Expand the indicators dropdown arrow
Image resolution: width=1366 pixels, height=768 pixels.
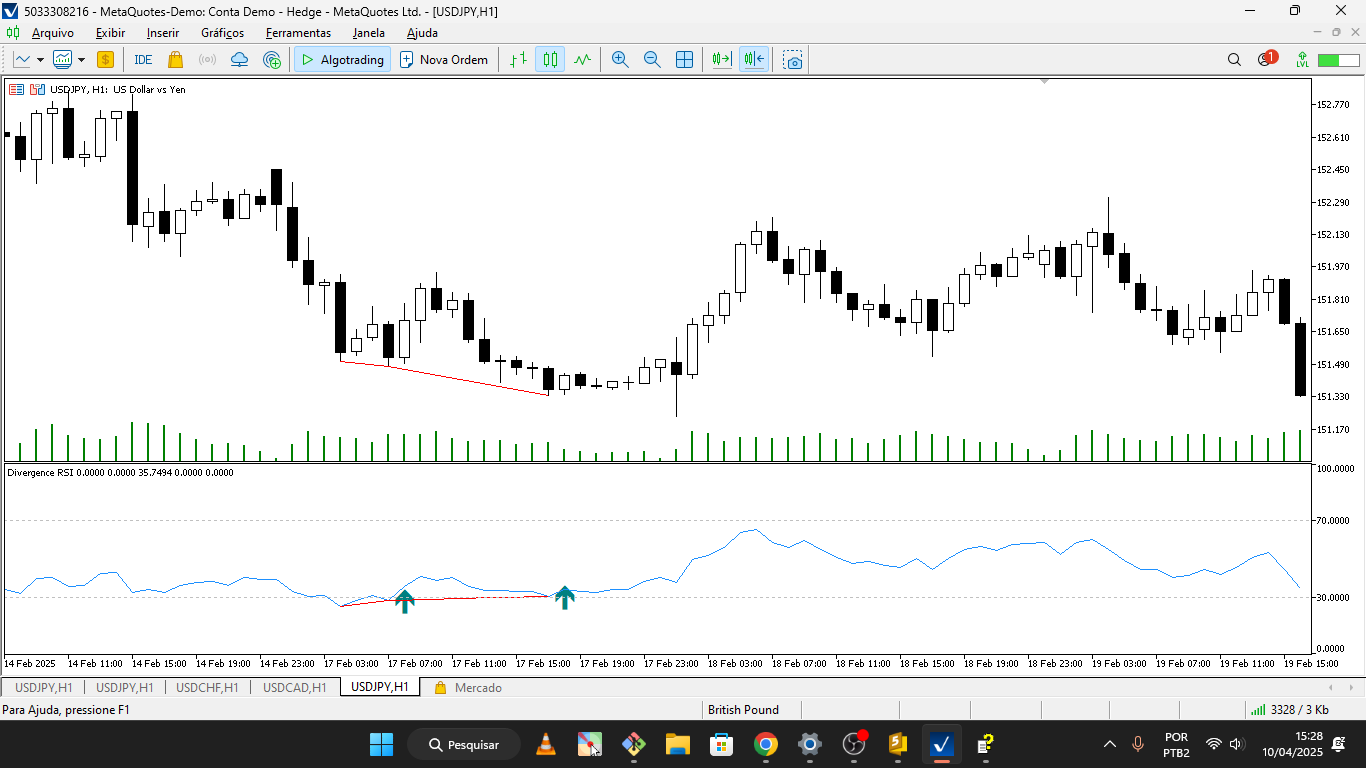click(x=79, y=59)
